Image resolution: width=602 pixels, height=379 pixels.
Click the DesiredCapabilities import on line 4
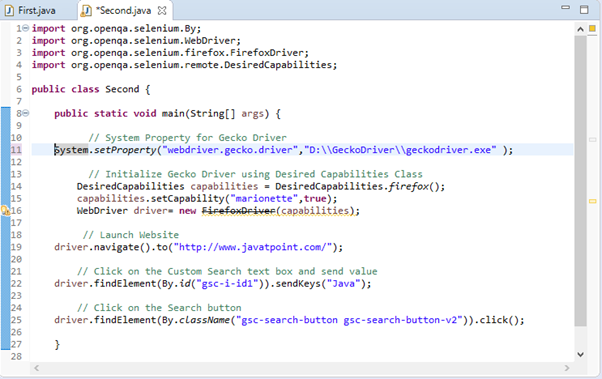click(184, 65)
